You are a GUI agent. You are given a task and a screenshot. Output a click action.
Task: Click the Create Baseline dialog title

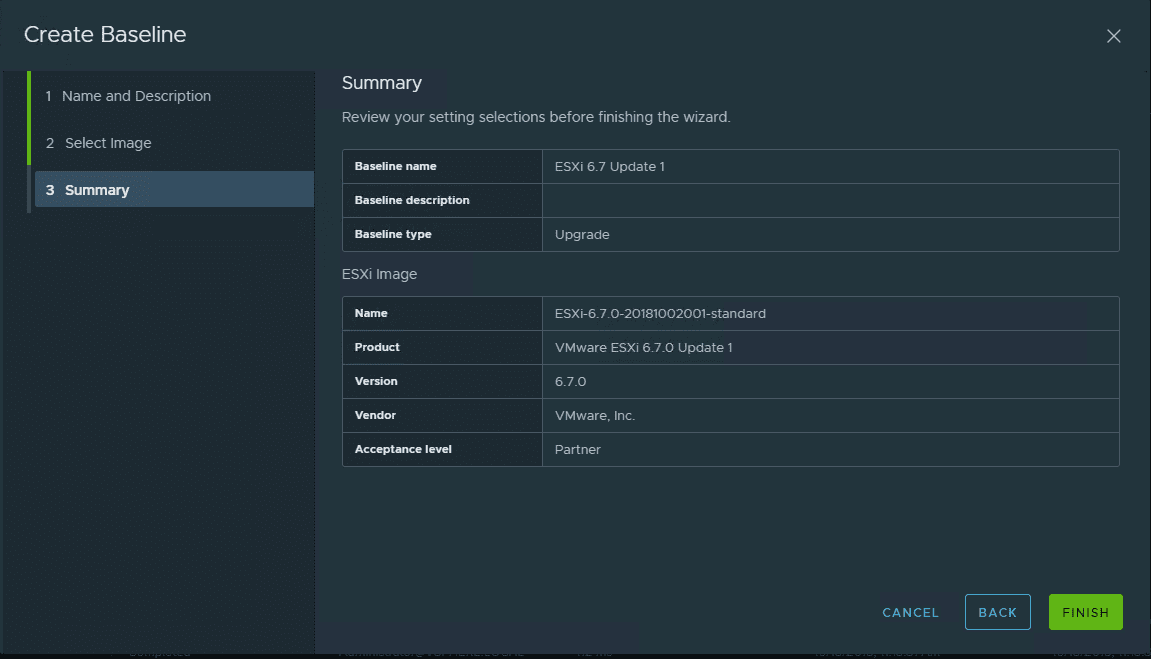(x=105, y=35)
